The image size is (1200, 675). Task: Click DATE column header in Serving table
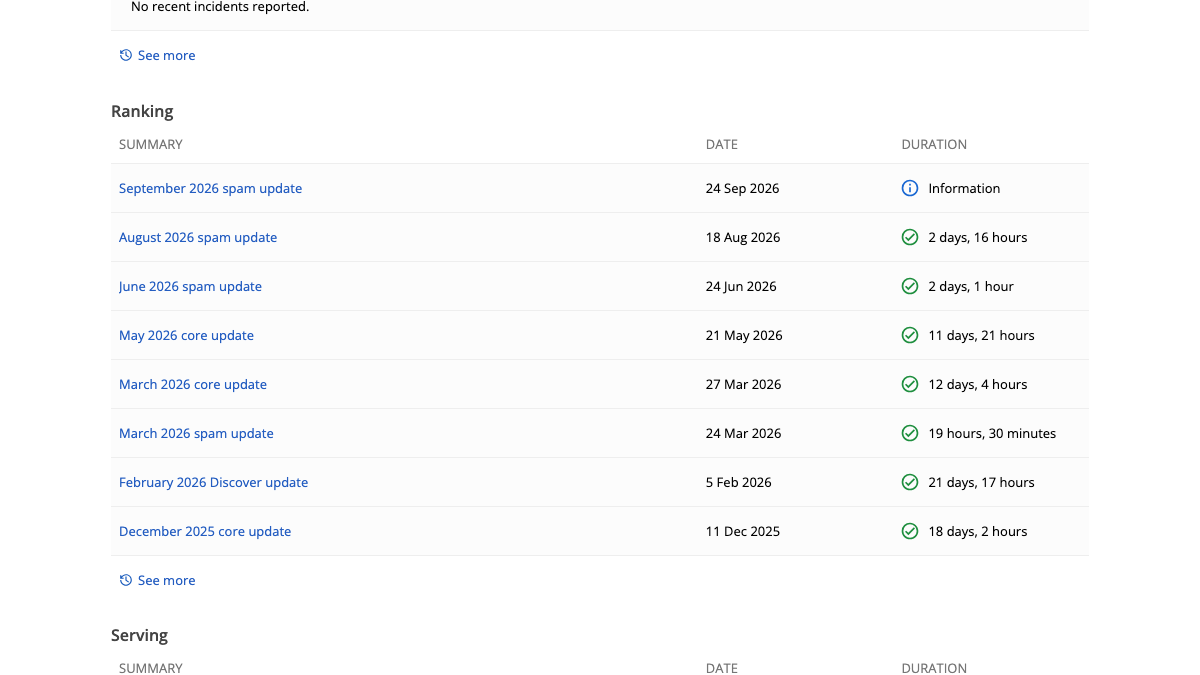722,668
